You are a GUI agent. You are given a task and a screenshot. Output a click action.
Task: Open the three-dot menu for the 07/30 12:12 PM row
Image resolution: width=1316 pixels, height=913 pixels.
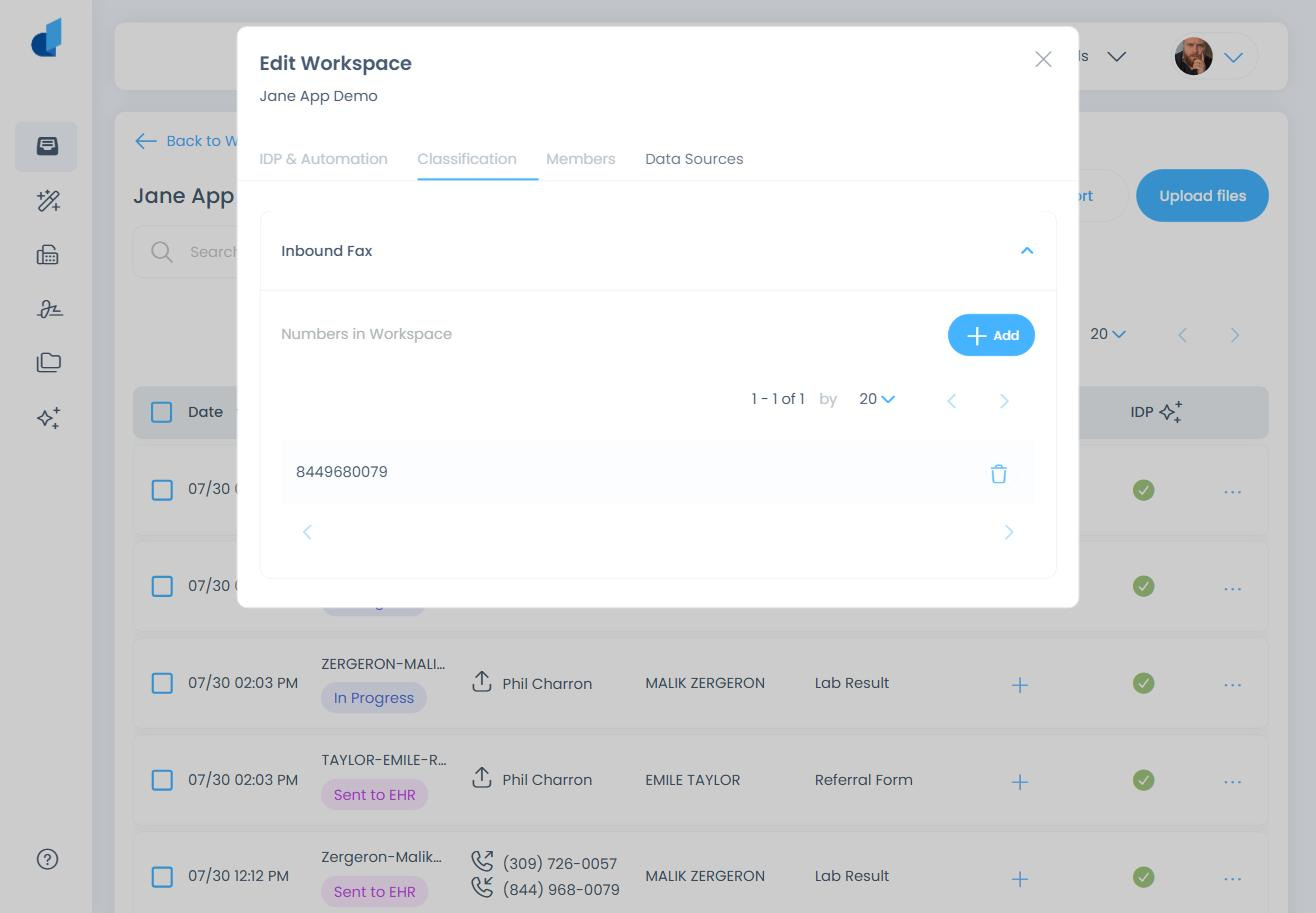(x=1232, y=879)
